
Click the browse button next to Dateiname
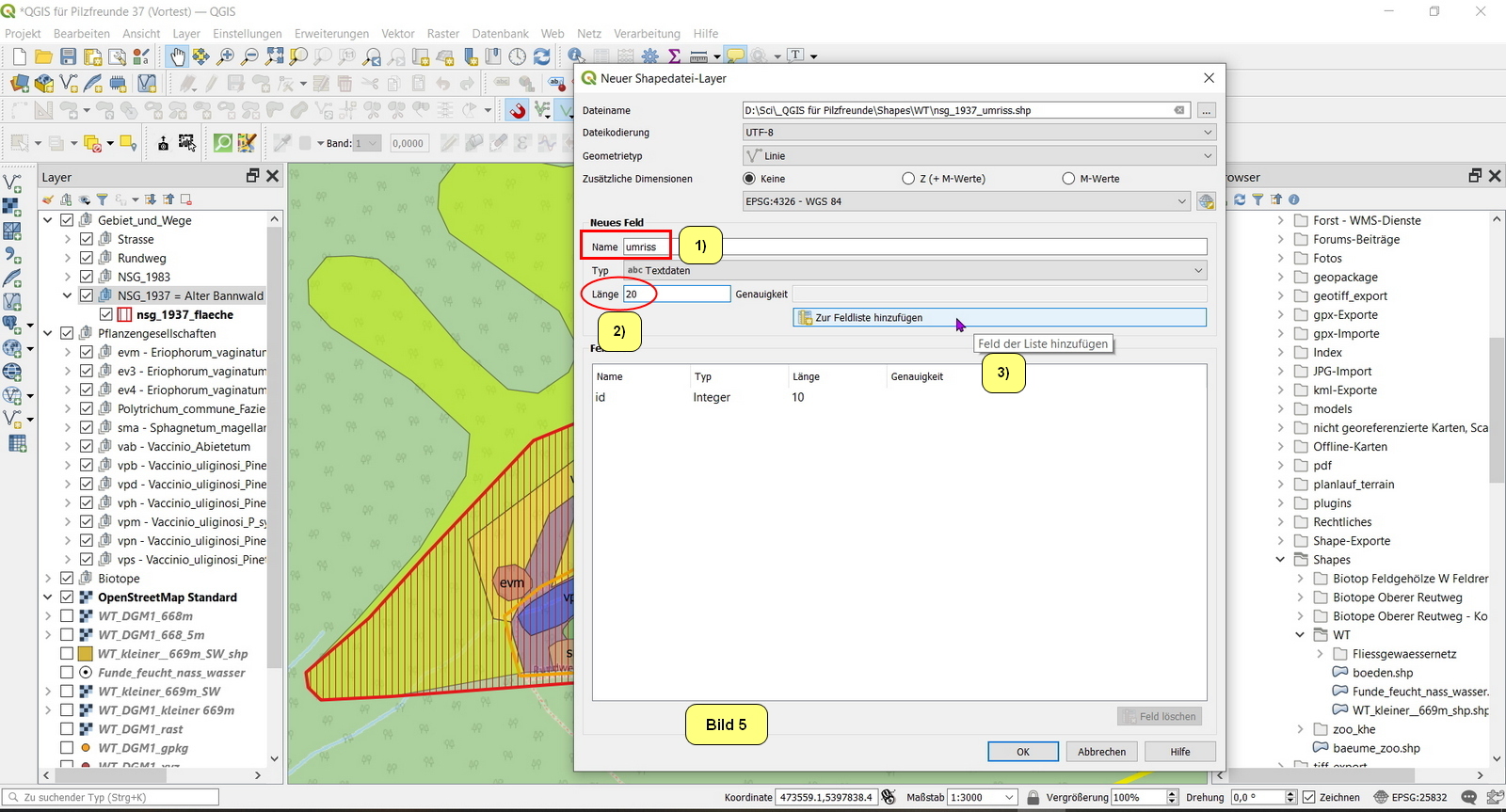1206,110
